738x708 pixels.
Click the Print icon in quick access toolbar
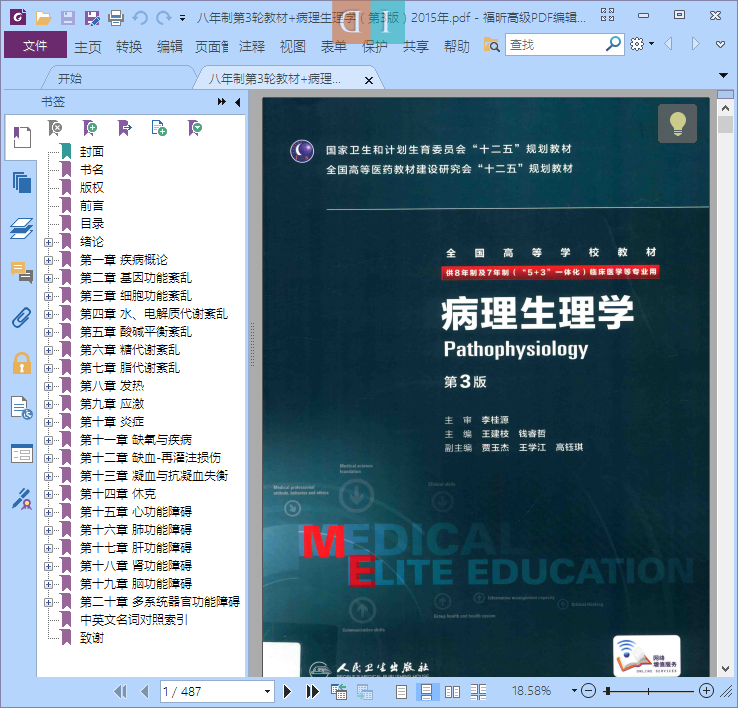(x=116, y=18)
